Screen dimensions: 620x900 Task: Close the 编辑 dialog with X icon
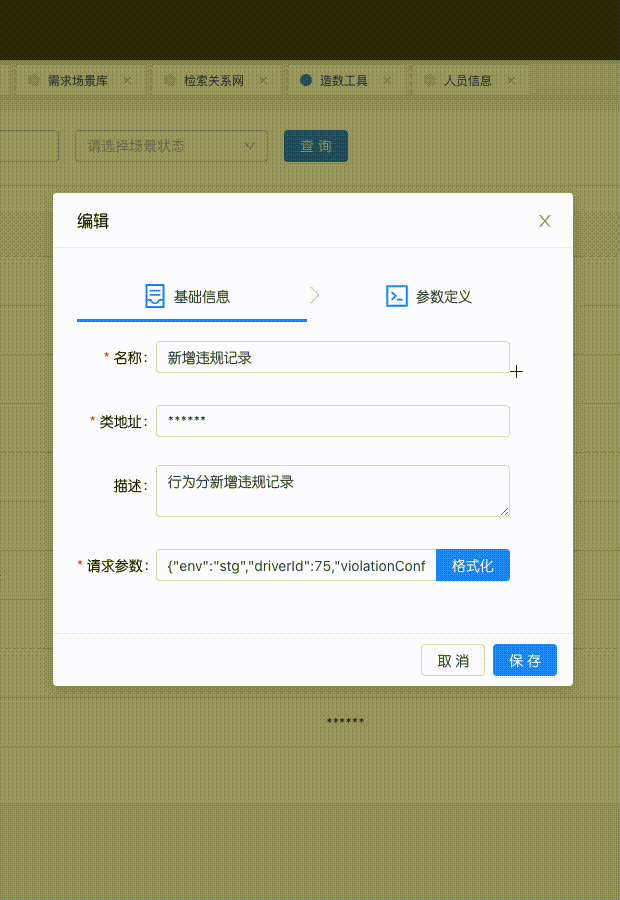coord(544,221)
